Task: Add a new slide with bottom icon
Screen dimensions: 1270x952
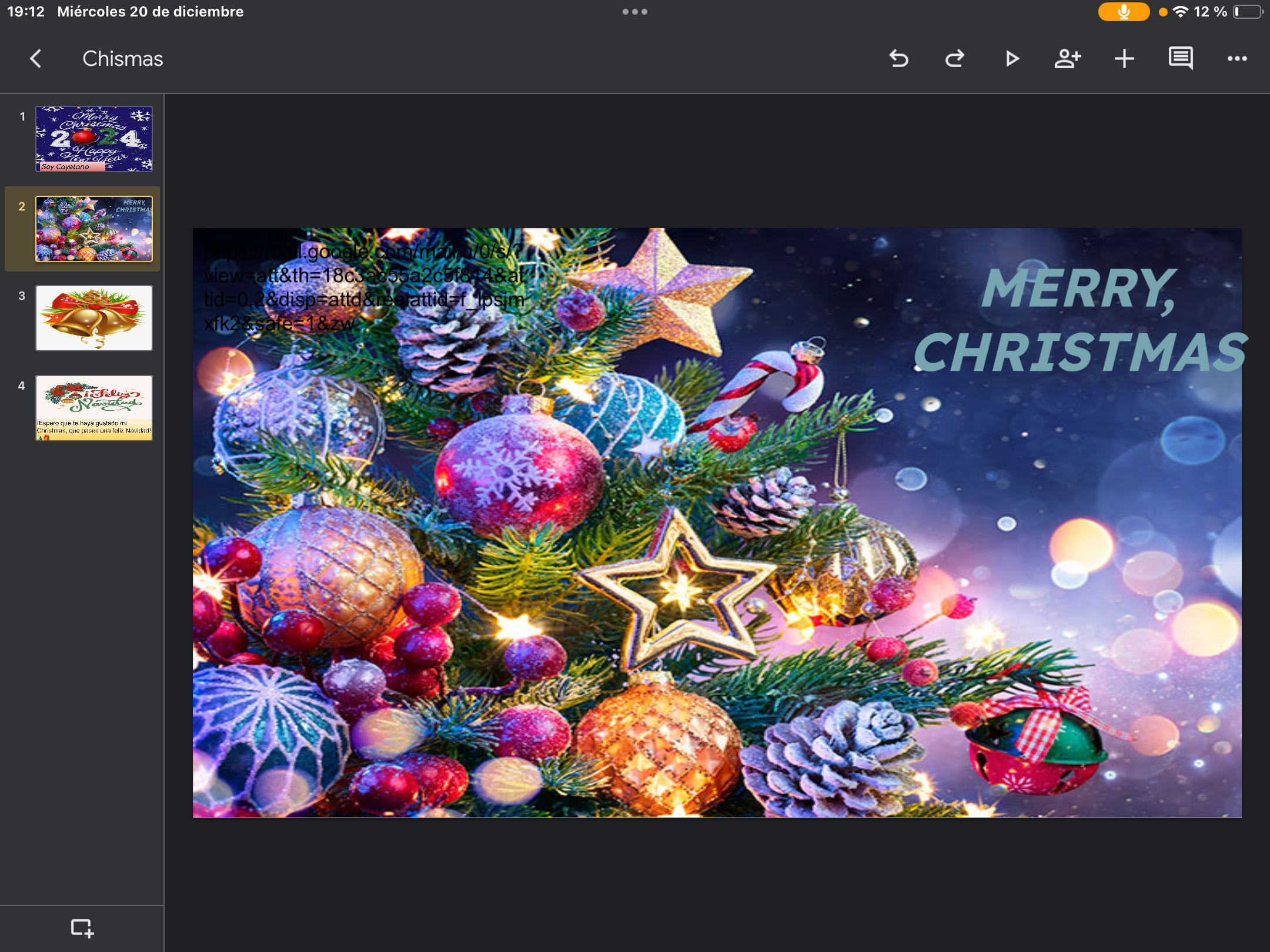Action: click(82, 928)
